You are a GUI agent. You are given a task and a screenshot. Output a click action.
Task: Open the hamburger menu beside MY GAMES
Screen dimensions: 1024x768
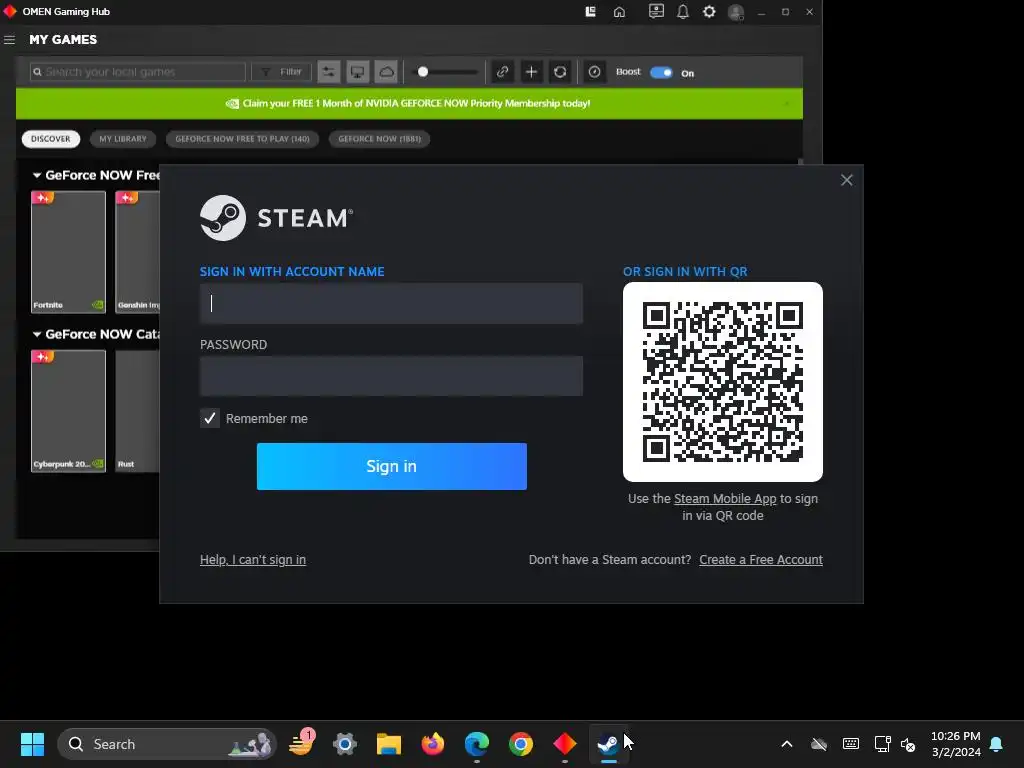(9, 40)
